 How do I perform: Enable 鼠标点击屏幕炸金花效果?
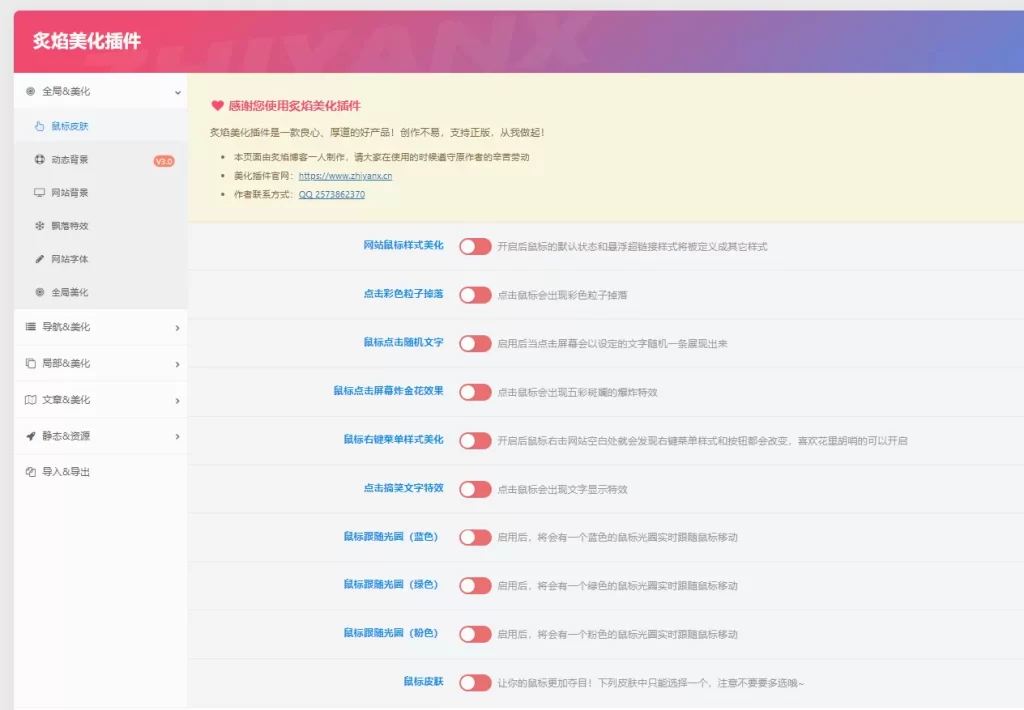[x=475, y=392]
